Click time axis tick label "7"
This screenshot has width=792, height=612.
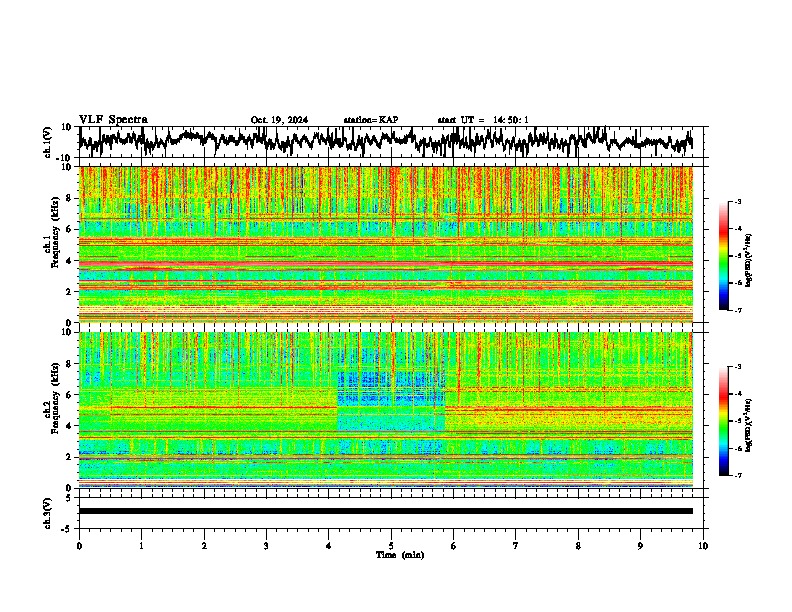516,546
